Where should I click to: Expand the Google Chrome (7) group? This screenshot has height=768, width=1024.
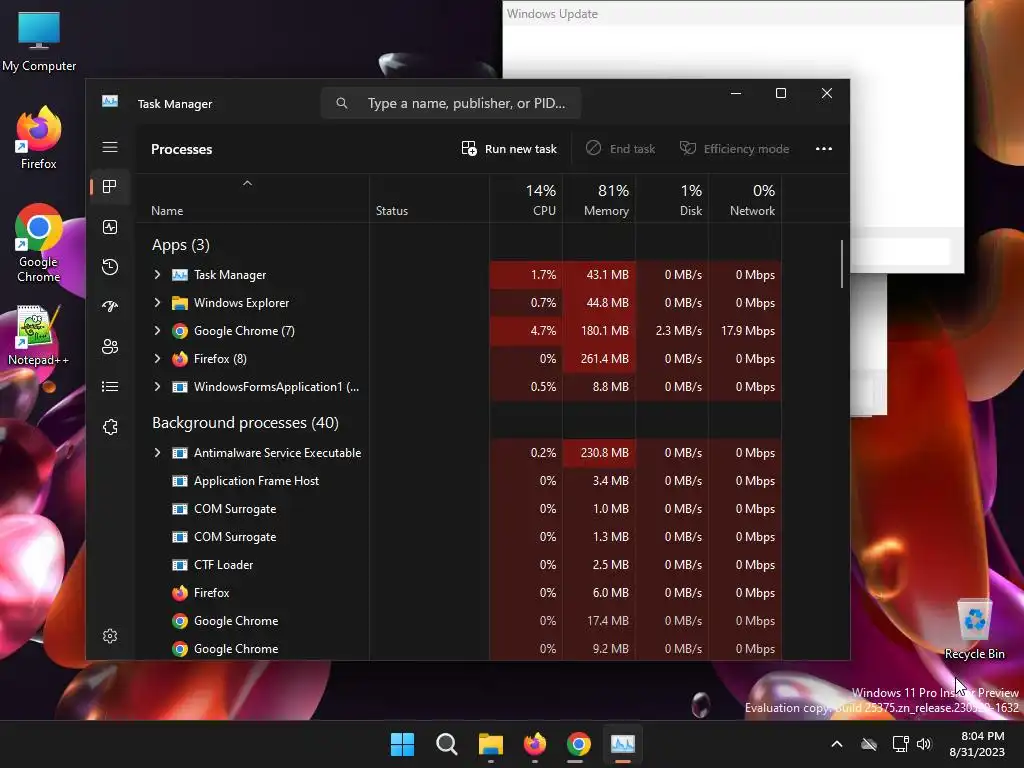(x=157, y=330)
